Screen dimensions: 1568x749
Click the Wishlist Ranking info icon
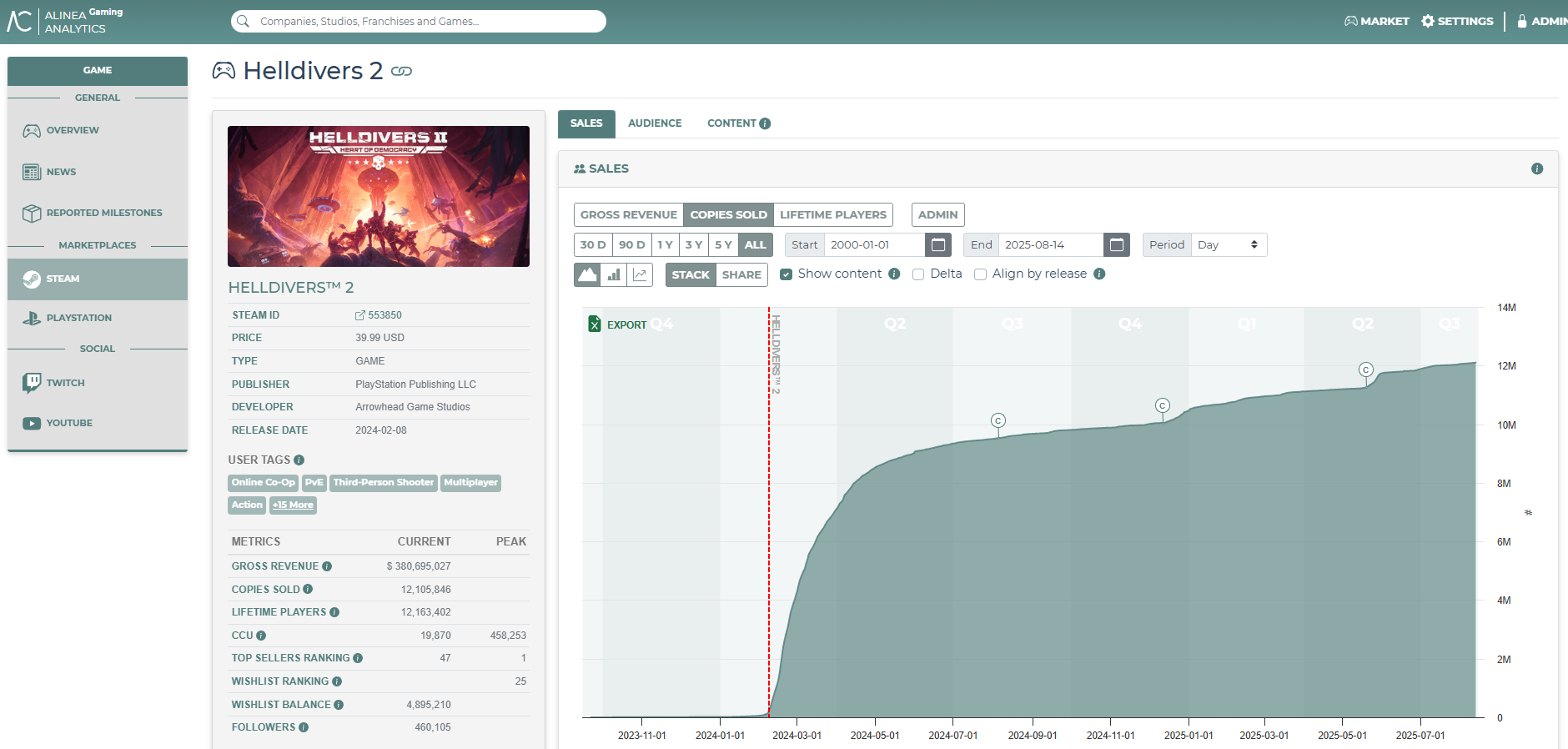[x=337, y=681]
